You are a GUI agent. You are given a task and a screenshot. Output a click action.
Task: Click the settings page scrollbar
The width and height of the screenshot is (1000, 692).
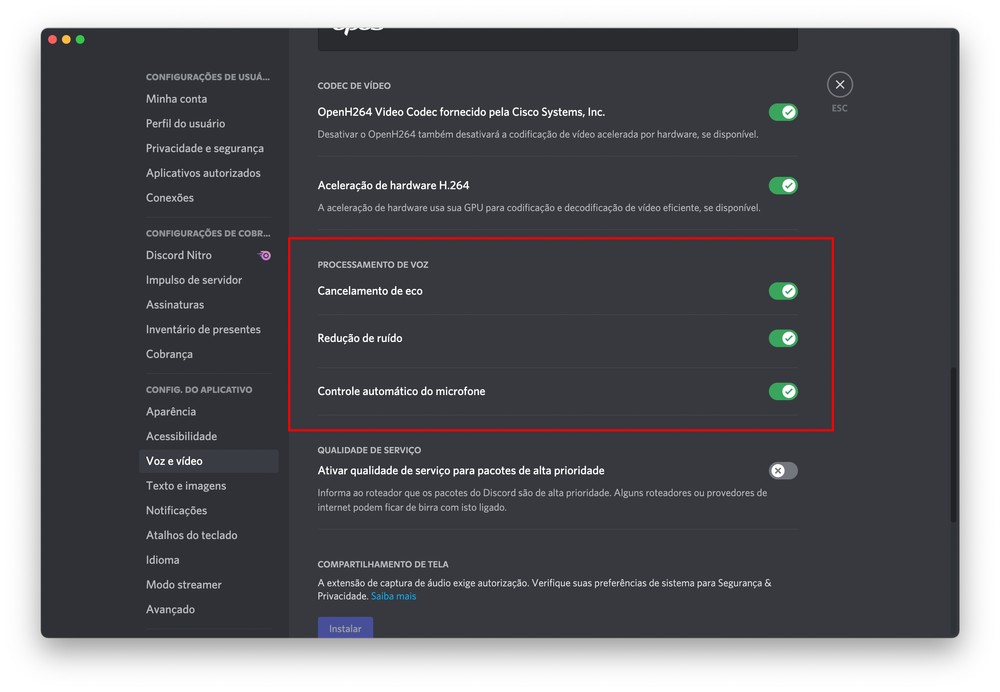point(953,445)
